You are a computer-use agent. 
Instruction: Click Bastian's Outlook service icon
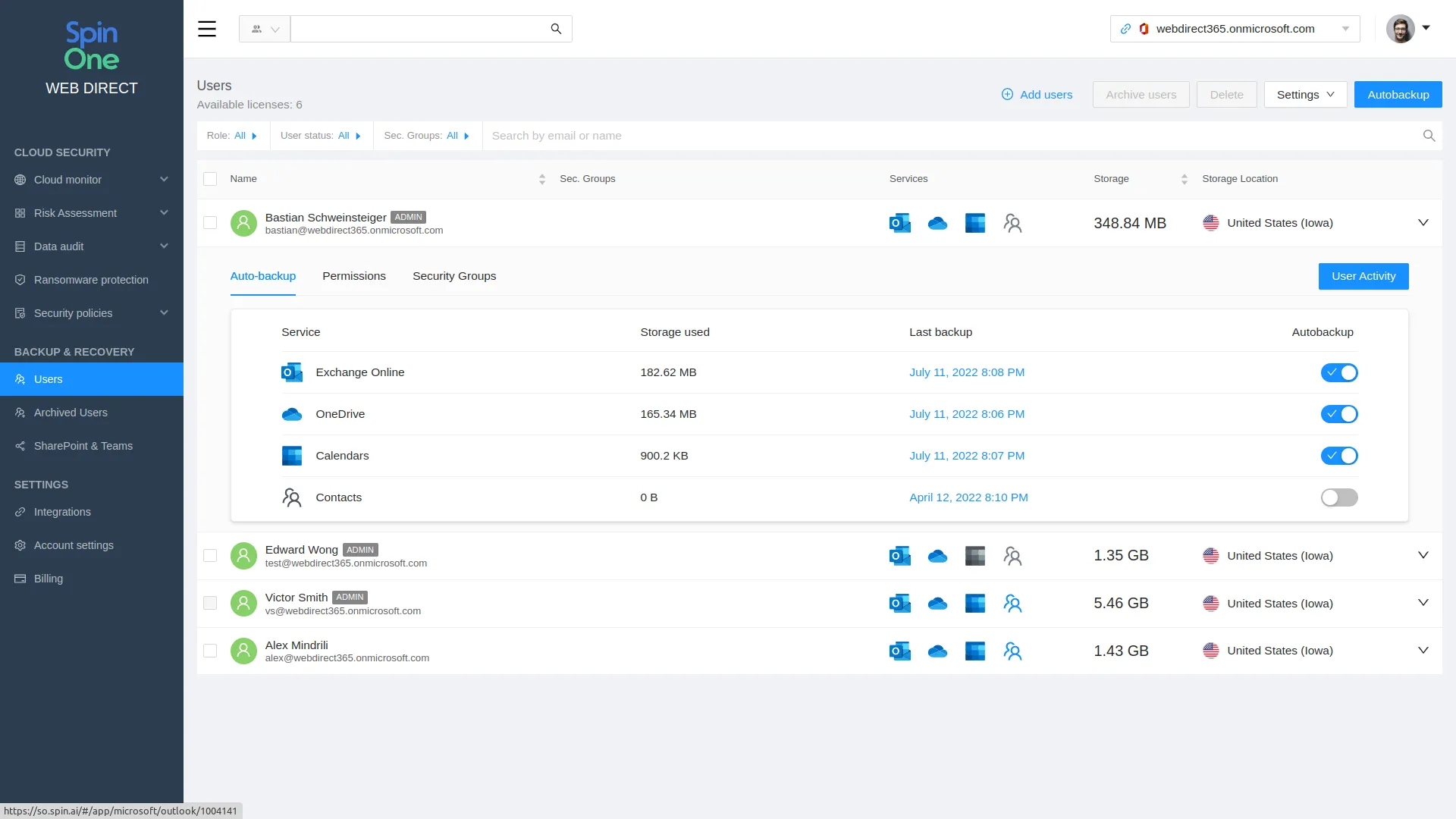[899, 223]
